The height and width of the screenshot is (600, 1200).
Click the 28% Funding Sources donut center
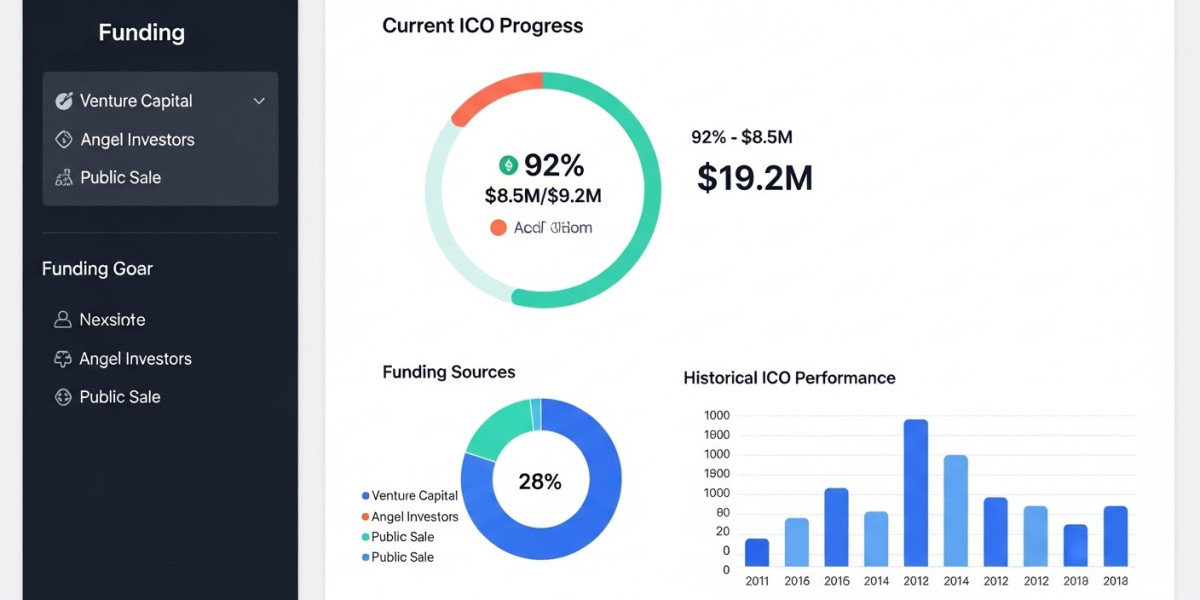(x=540, y=481)
